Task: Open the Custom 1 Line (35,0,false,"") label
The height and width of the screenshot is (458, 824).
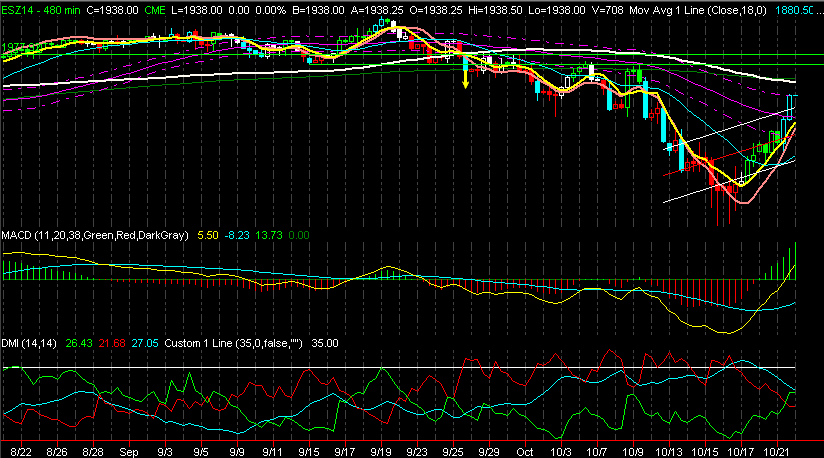Action: (x=233, y=344)
